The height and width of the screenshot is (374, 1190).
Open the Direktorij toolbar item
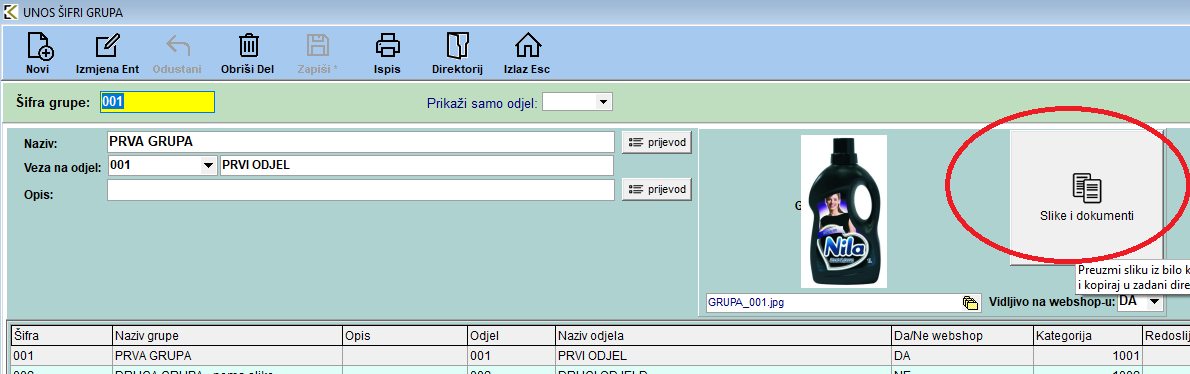[x=458, y=53]
